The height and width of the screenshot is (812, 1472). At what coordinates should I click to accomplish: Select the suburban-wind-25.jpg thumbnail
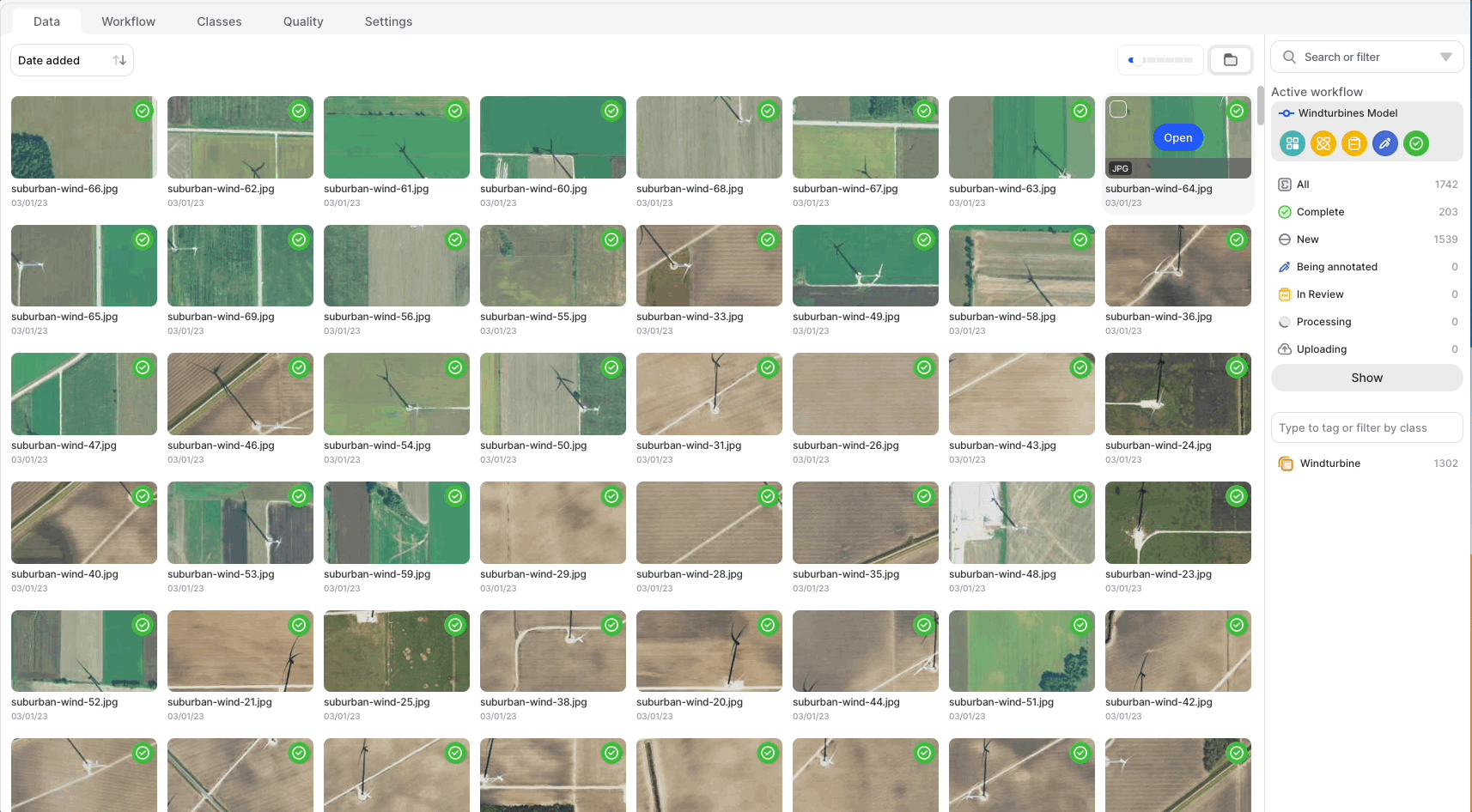pos(397,651)
